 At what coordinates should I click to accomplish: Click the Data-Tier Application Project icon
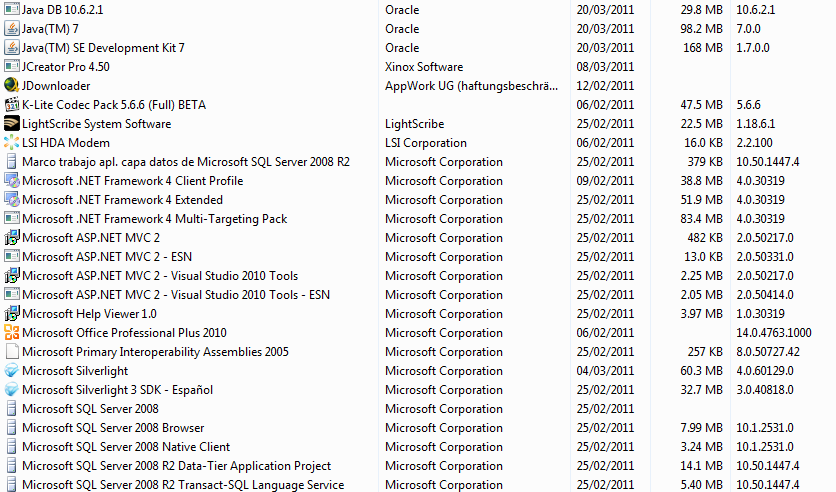tap(11, 466)
